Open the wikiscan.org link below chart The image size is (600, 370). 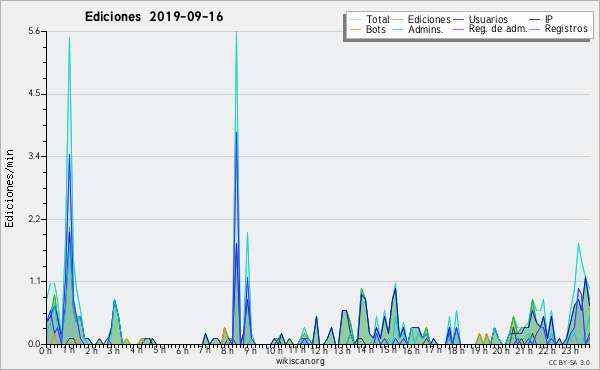pos(300,361)
